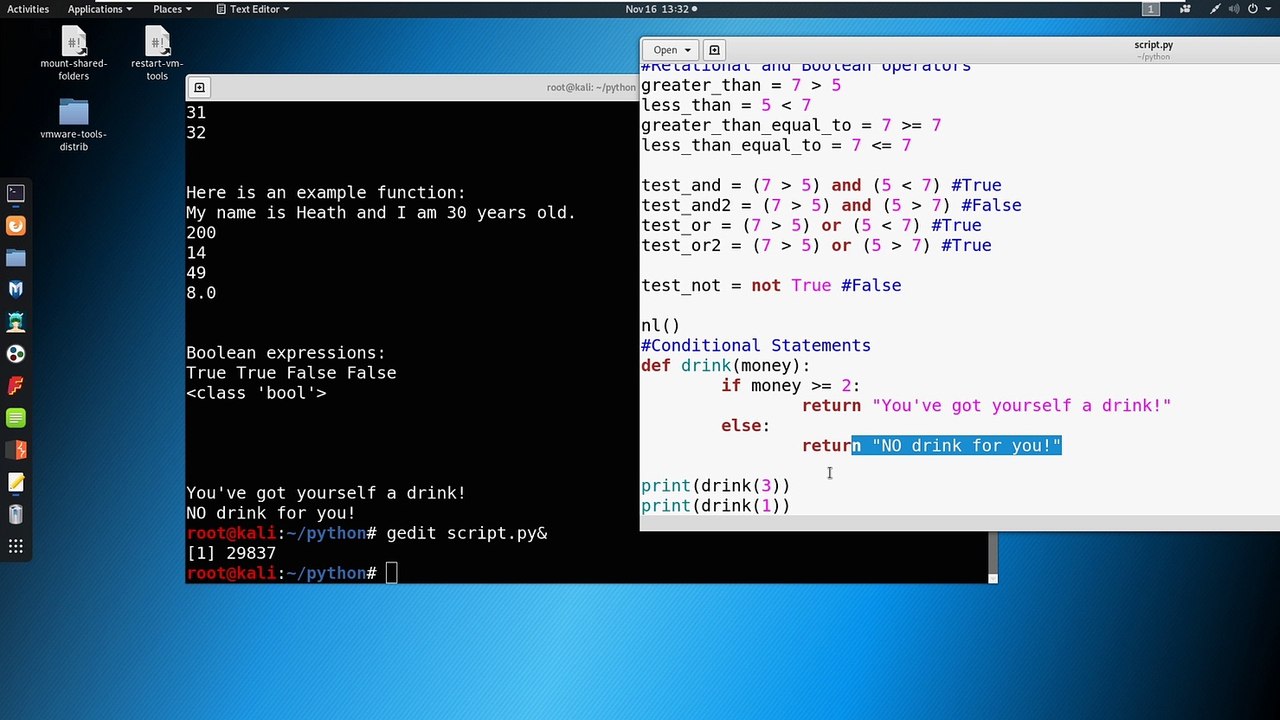The height and width of the screenshot is (720, 1280).
Task: Click terminal line 'Here is an example function:'
Action: [x=325, y=193]
